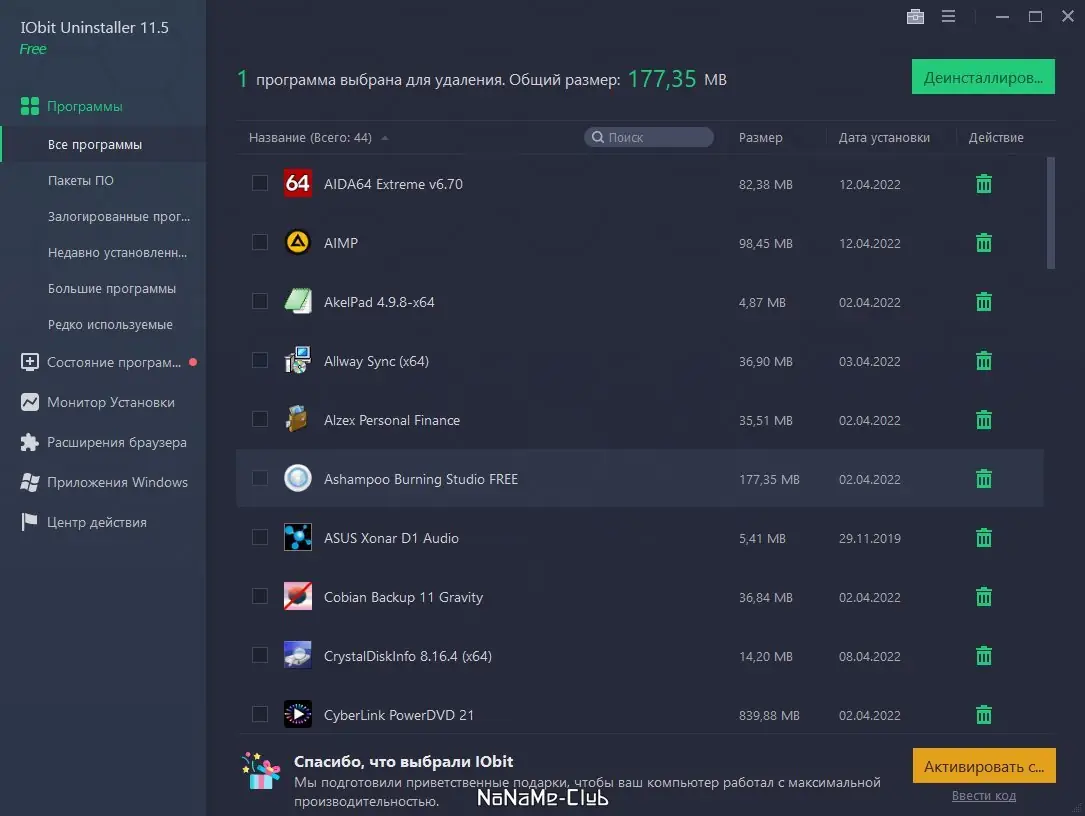Check the ASUS Xonar D1 Audio checkbox

259,537
